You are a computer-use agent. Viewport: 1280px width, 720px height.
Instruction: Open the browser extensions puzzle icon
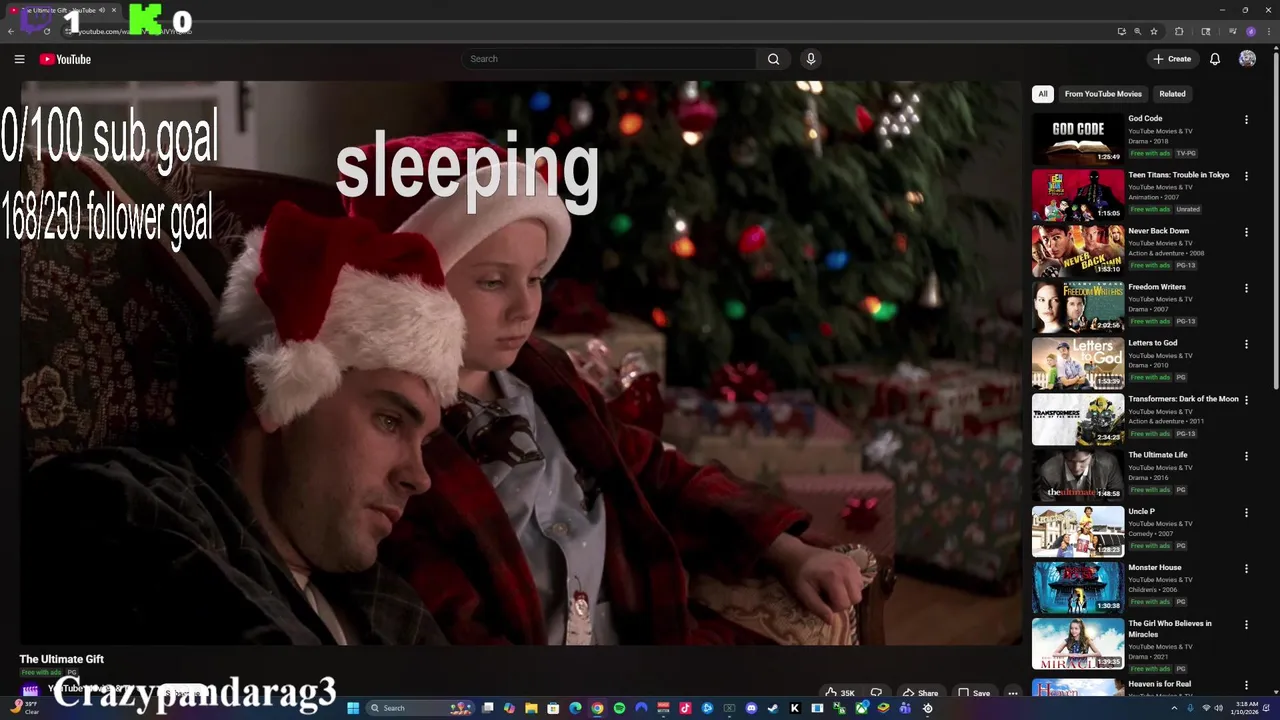pos(1179,31)
